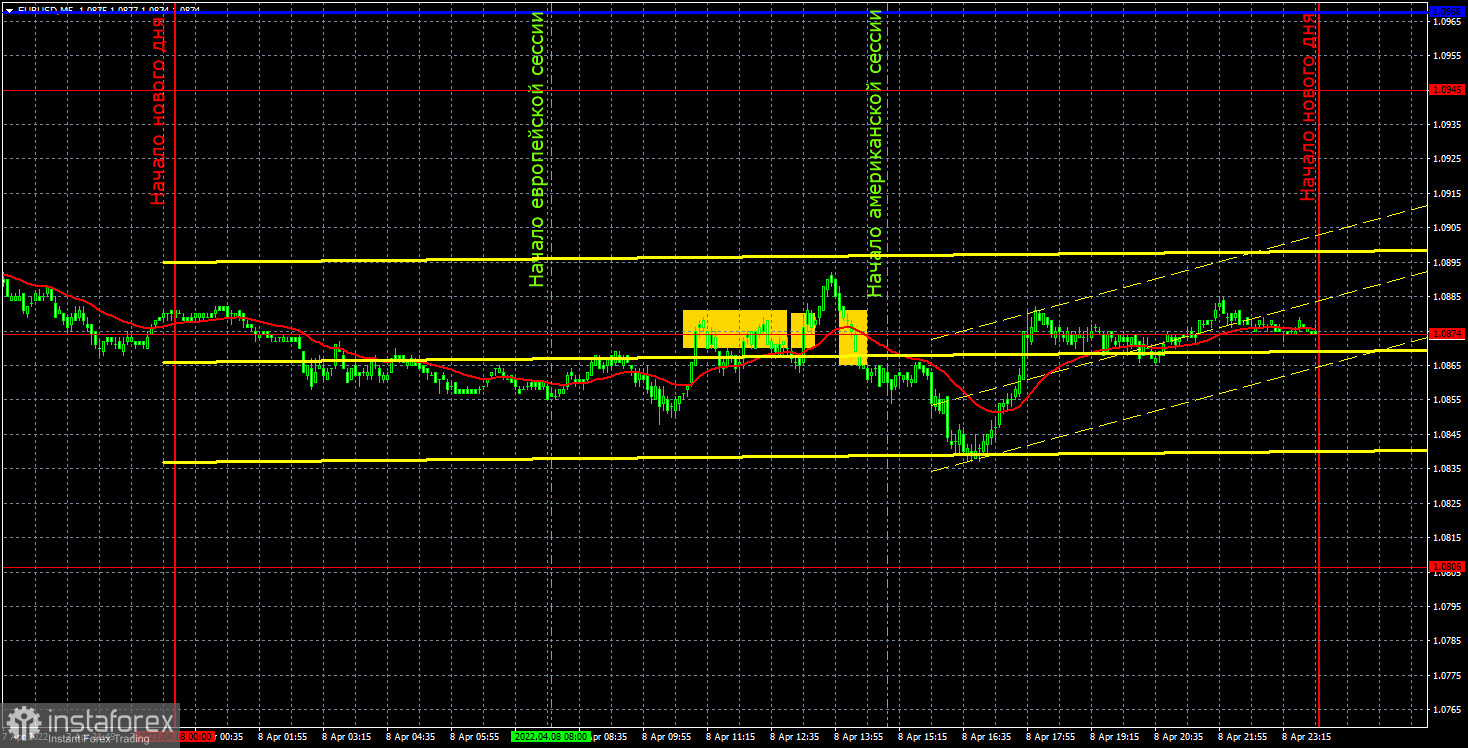1468x748 pixels.
Task: Click the '8 Apr 13:55' time axis label
Action: [x=859, y=736]
